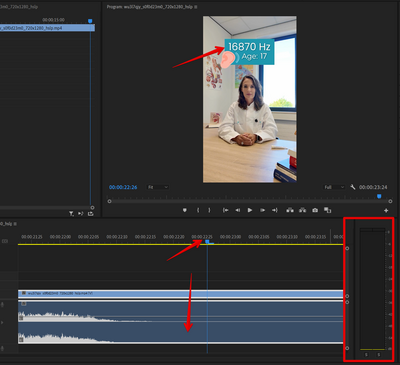Screen dimensions: 400x365
Task: Click the left panel zoom bar handle
Action: point(92,207)
